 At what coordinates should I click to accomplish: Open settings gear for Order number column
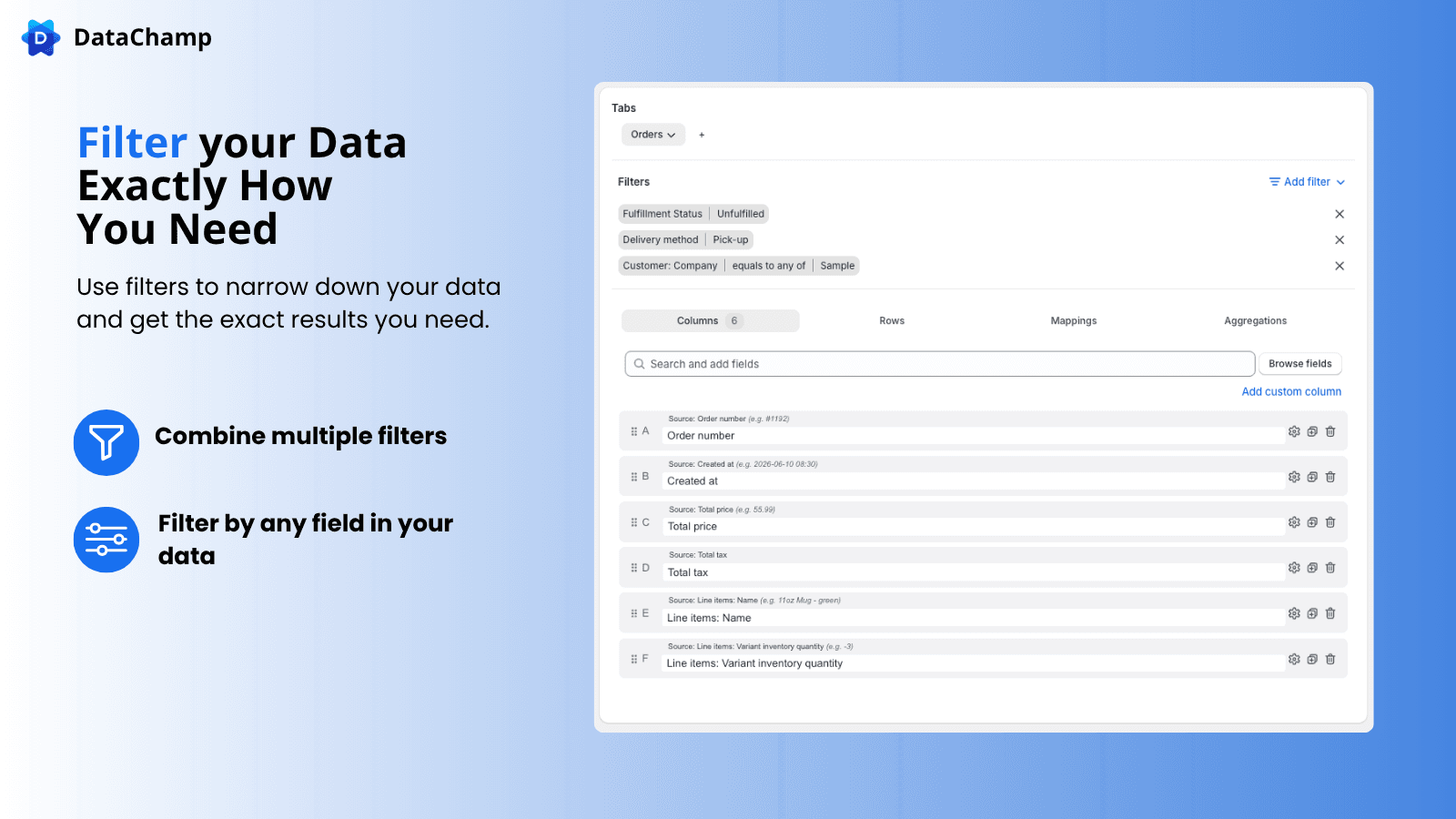1294,431
